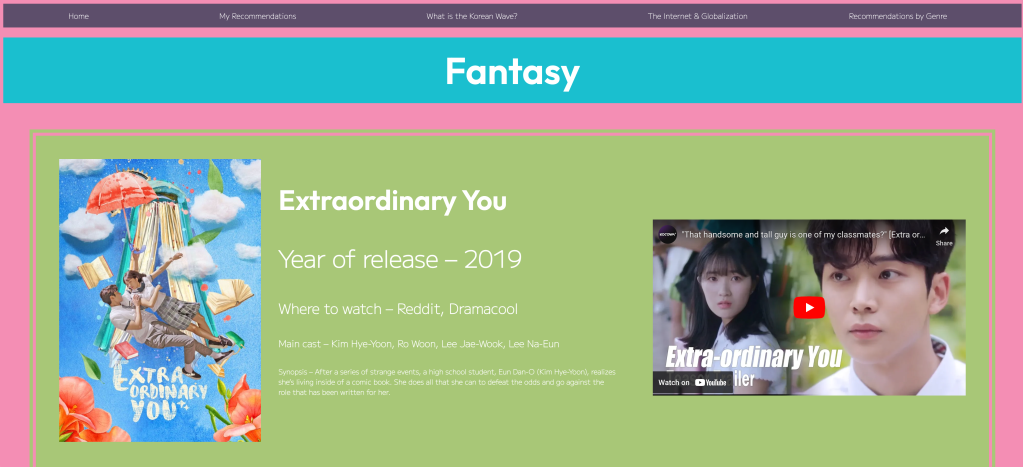Image resolution: width=1023 pixels, height=467 pixels.
Task: Click the Synopsis paragraph text
Action: pos(446,381)
